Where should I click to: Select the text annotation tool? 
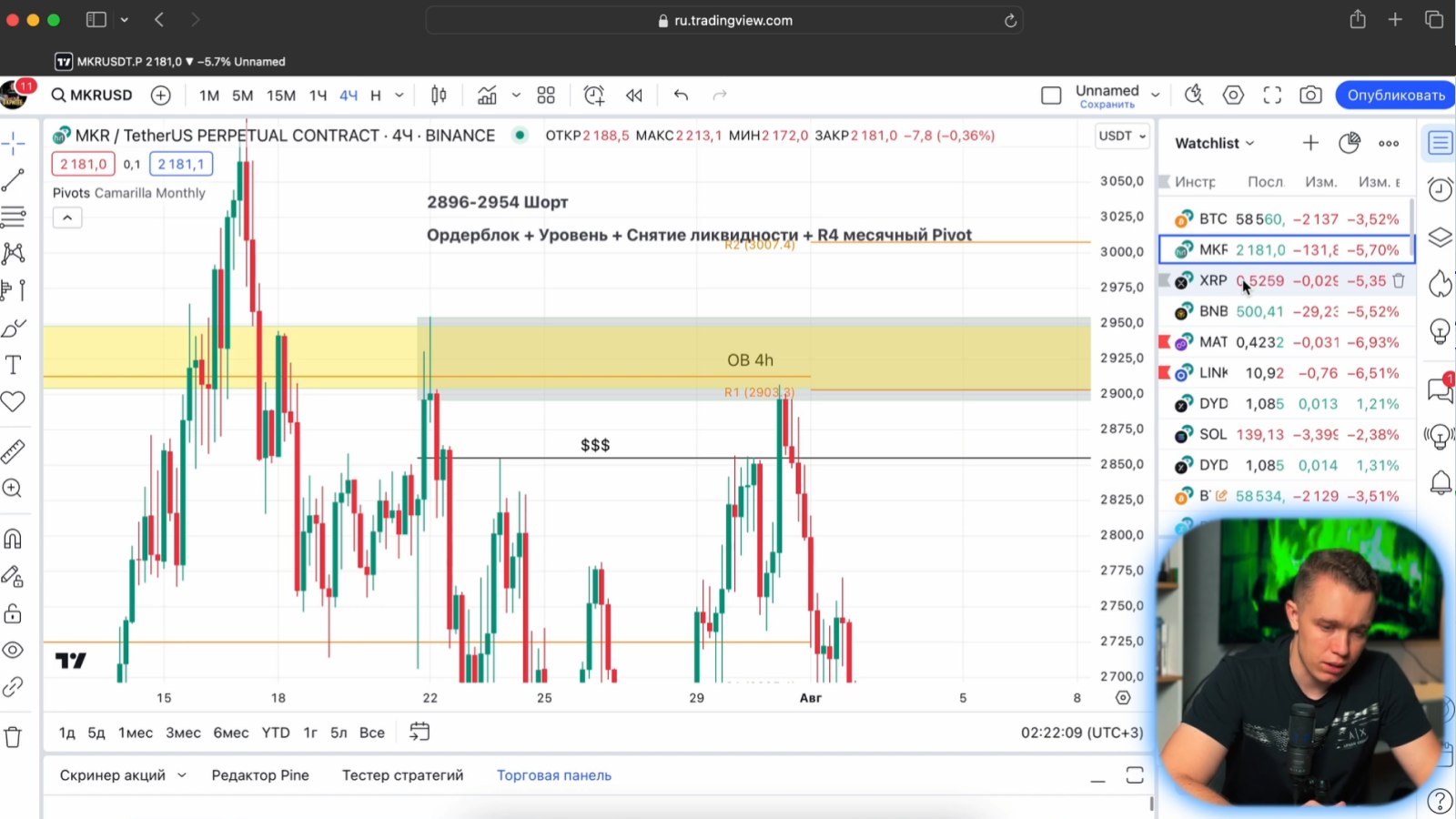[x=14, y=365]
